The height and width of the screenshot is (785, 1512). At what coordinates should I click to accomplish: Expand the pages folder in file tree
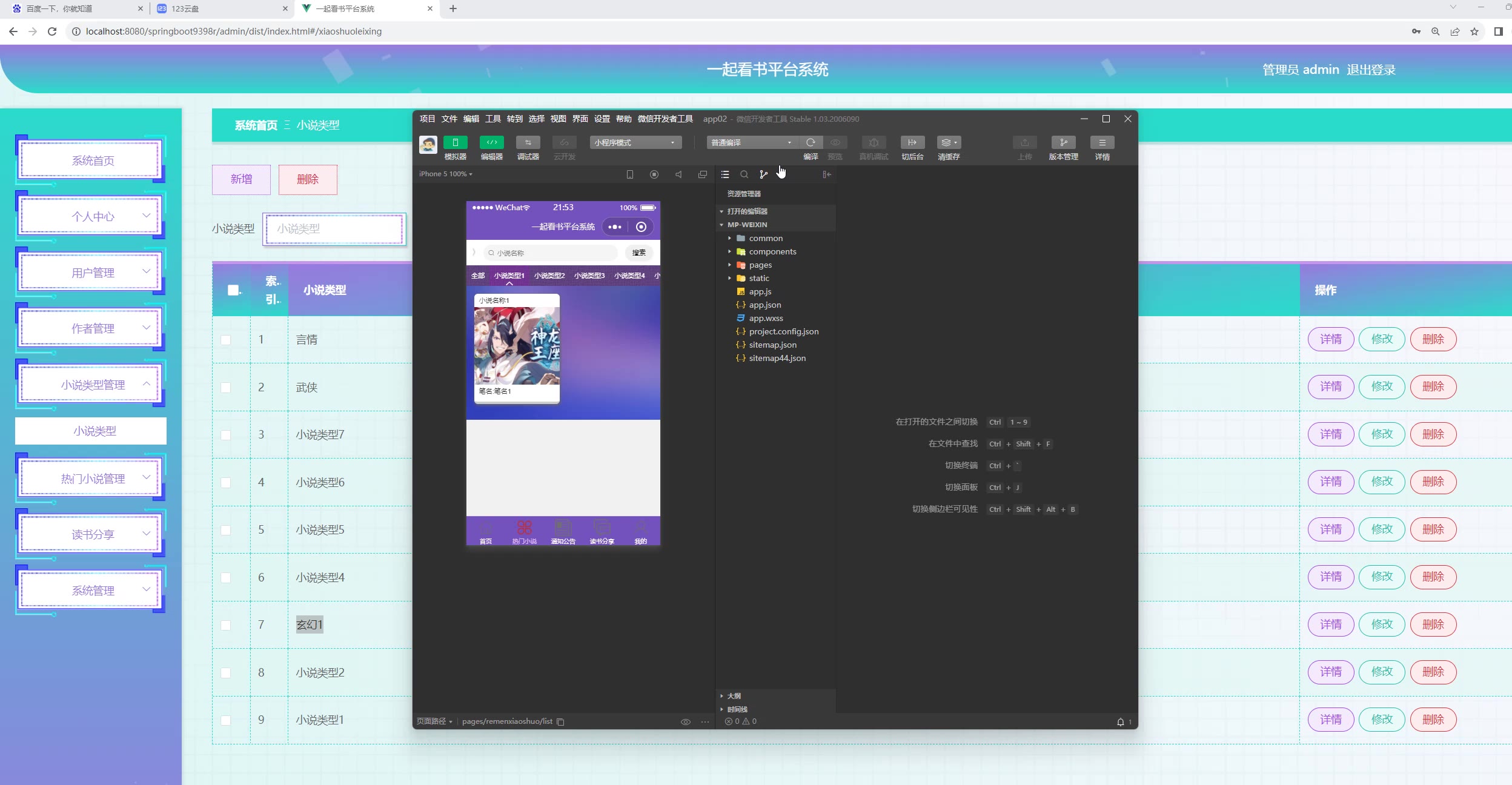[x=760, y=265]
